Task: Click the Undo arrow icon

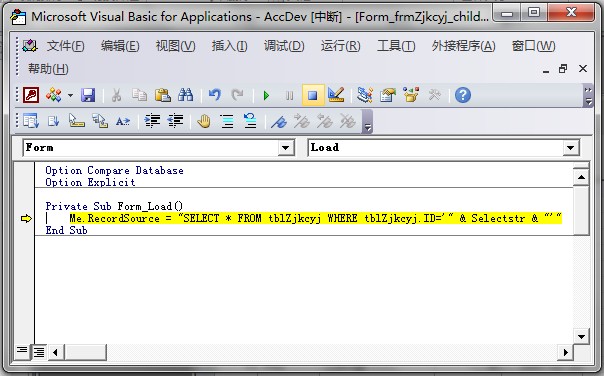Action: pyautogui.click(x=215, y=95)
